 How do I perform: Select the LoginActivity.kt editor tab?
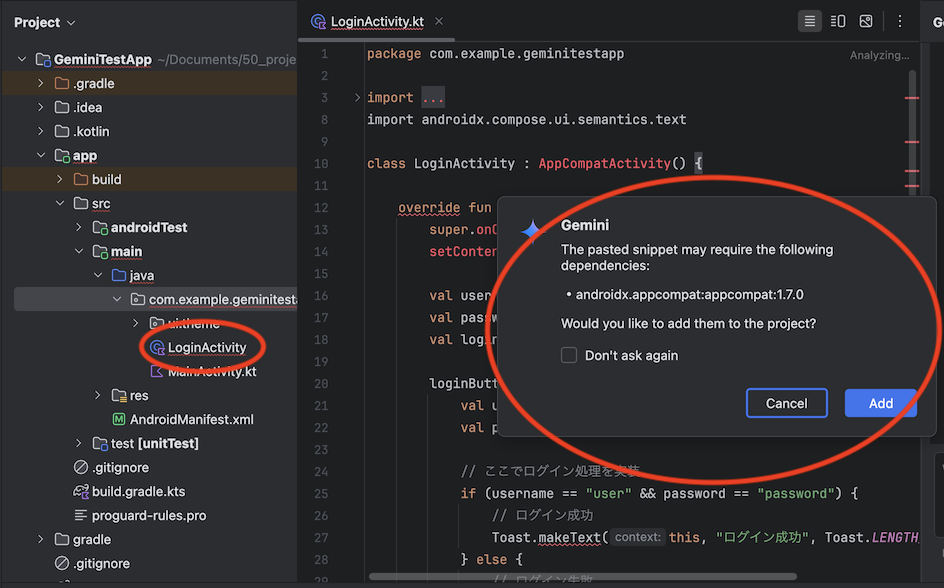tap(377, 22)
